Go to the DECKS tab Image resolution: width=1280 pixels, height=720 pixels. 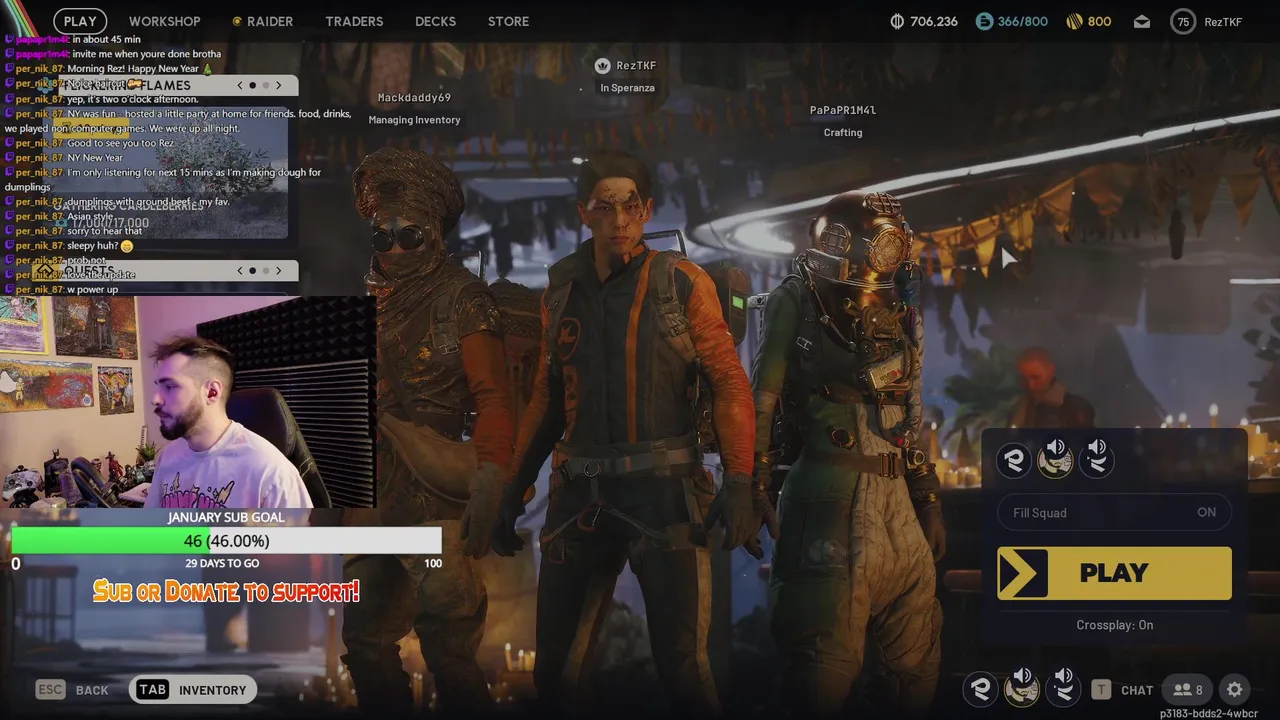(x=435, y=21)
